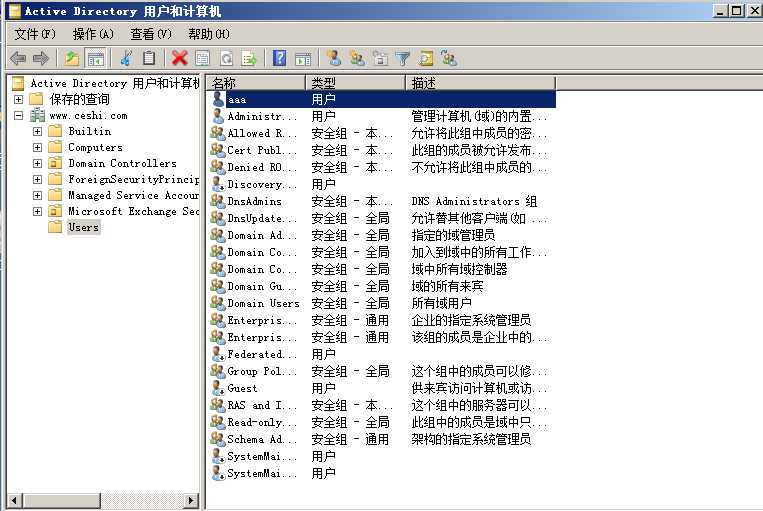Select the Domain Users group
The image size is (763, 511).
pyautogui.click(x=263, y=304)
